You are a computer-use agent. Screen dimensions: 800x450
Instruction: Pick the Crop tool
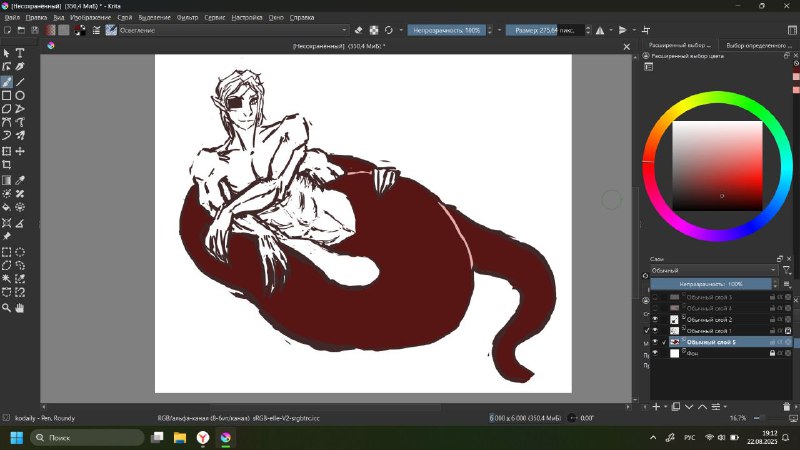(x=7, y=164)
